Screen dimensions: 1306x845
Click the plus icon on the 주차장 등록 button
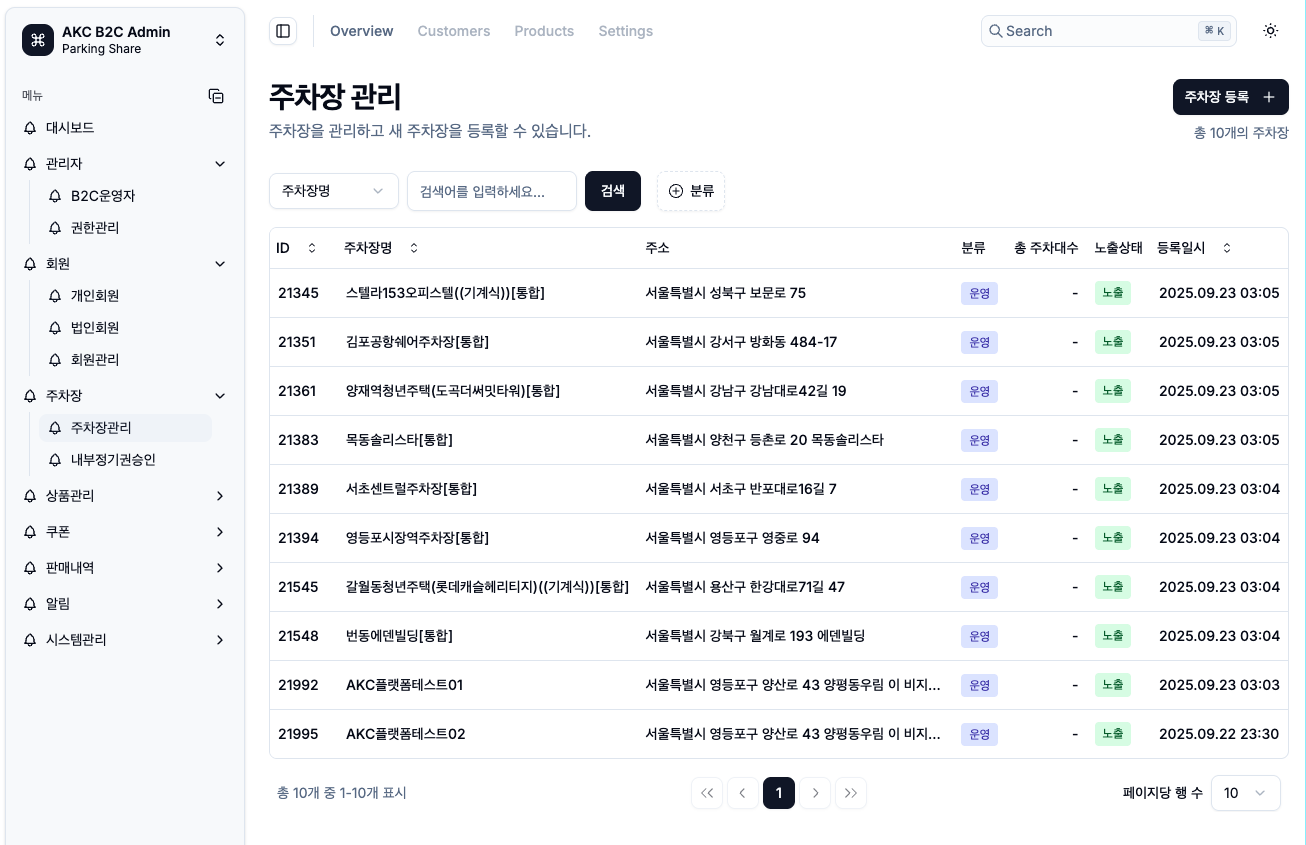tap(1269, 97)
